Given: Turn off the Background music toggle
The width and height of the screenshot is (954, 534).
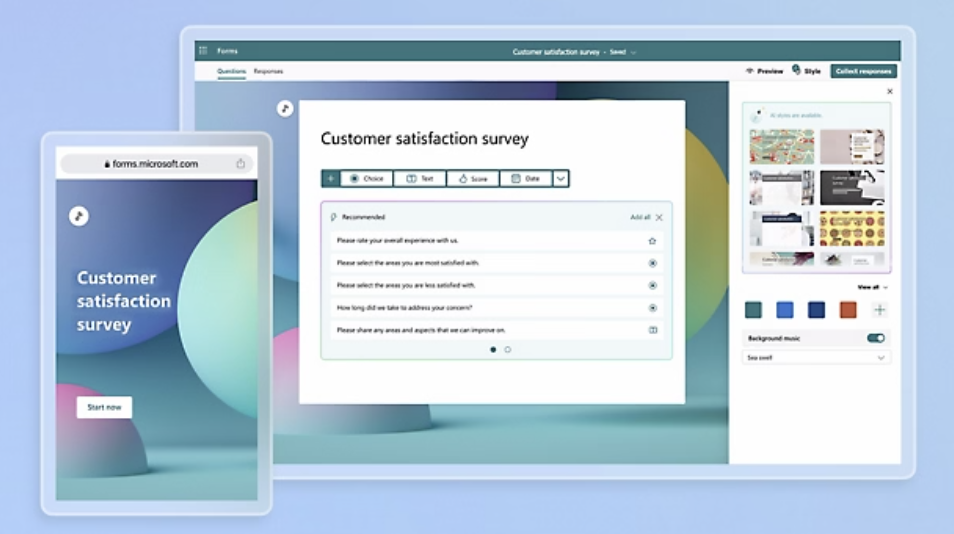Looking at the screenshot, I should tap(876, 339).
